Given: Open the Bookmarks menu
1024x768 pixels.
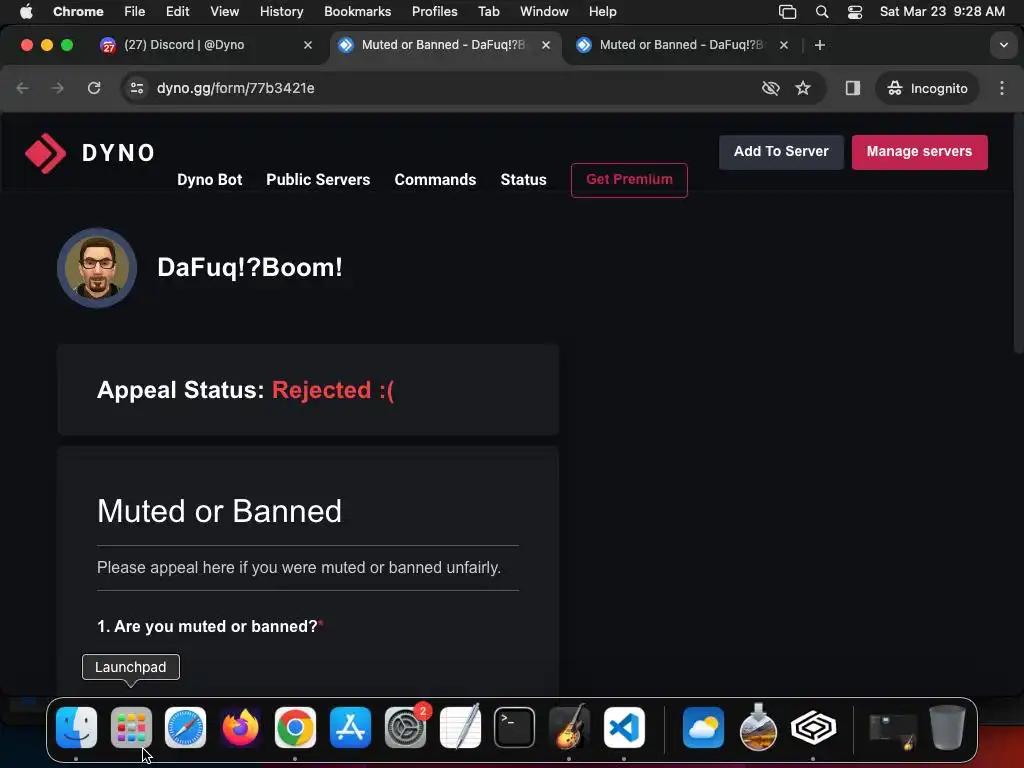Looking at the screenshot, I should coord(357,11).
